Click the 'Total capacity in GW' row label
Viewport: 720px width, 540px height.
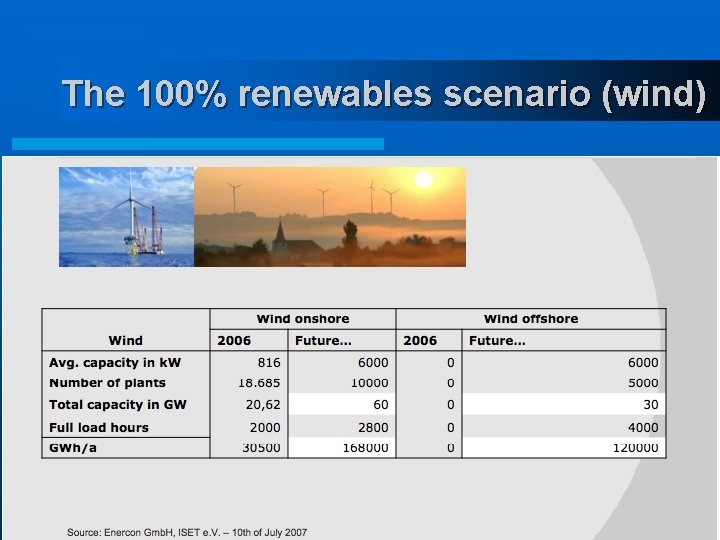click(x=118, y=405)
